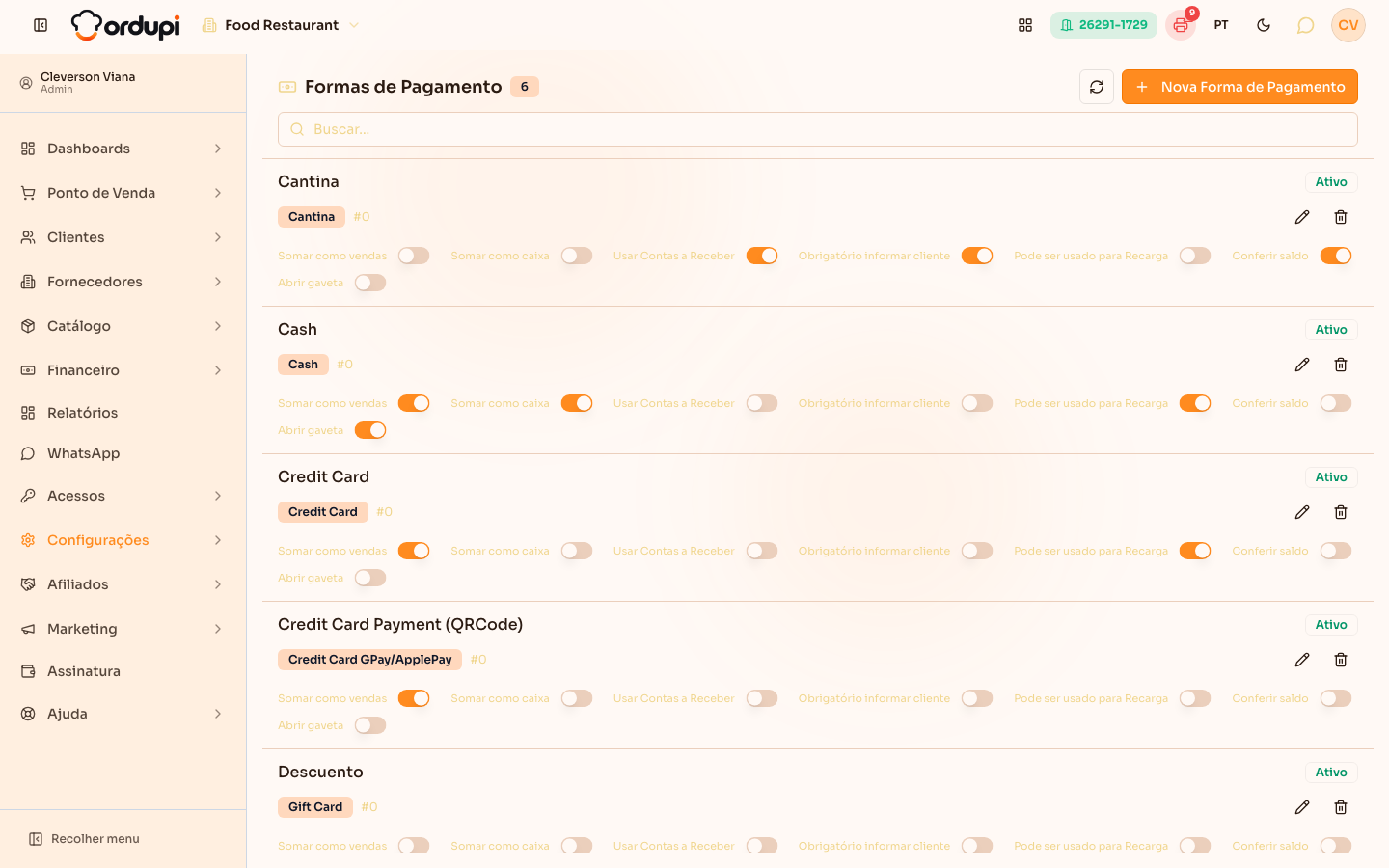Edit the Credit Card Payment (QRCode) method
The image size is (1389, 868).
(1302, 660)
